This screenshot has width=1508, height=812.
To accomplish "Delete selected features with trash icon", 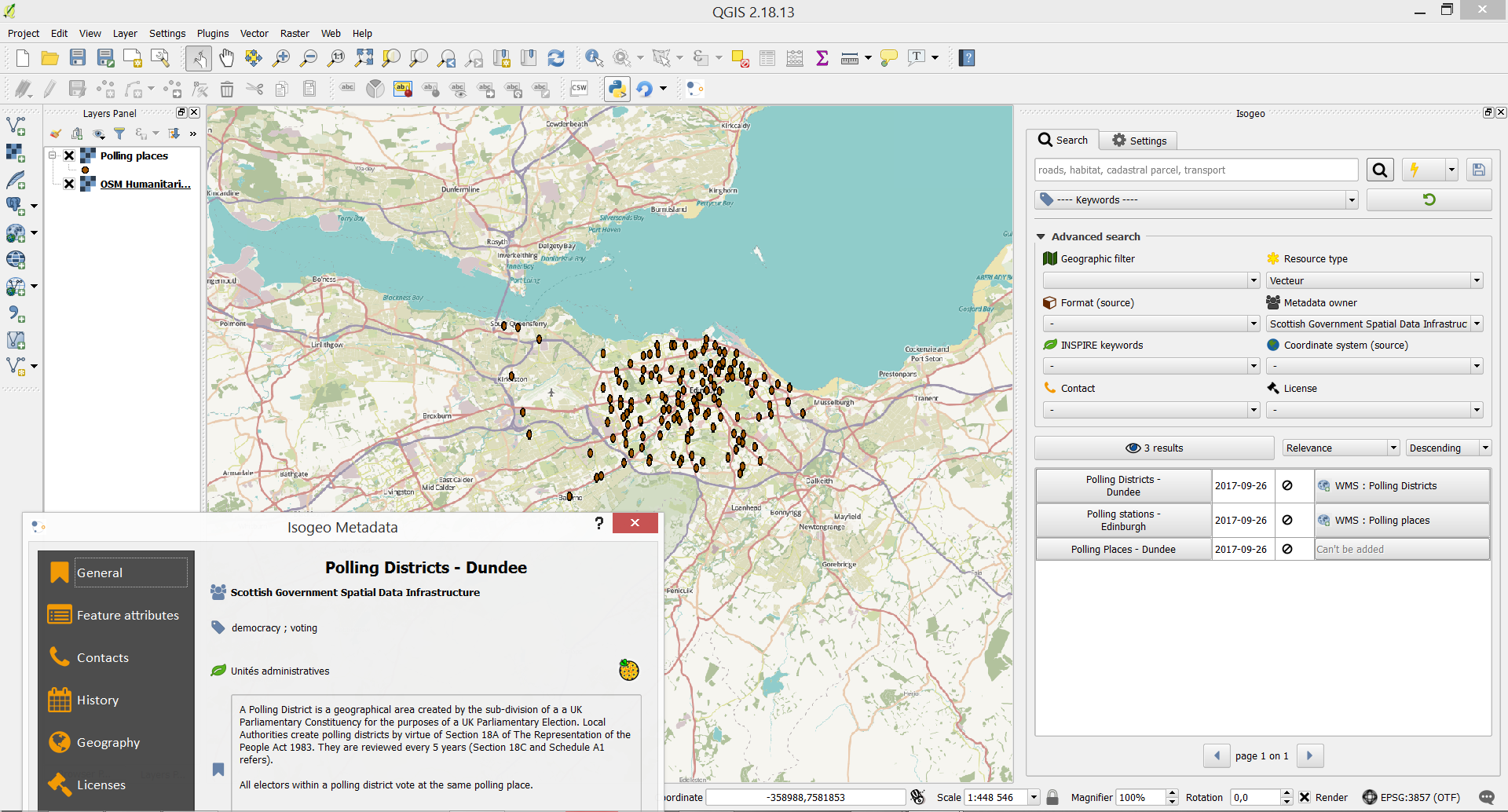I will point(227,89).
